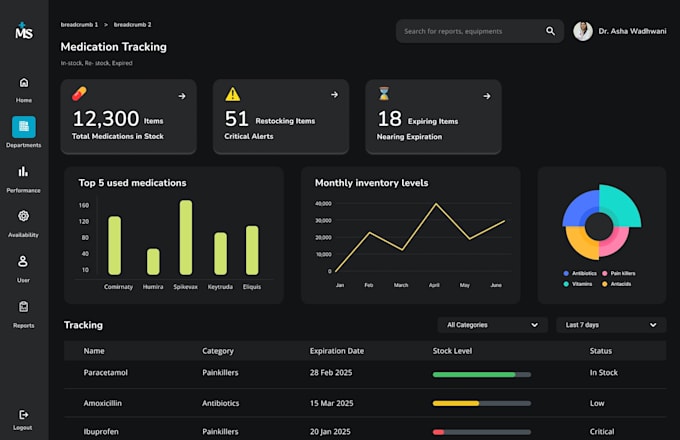Select the Paracetamol table row
The image size is (680, 440).
click(365, 373)
